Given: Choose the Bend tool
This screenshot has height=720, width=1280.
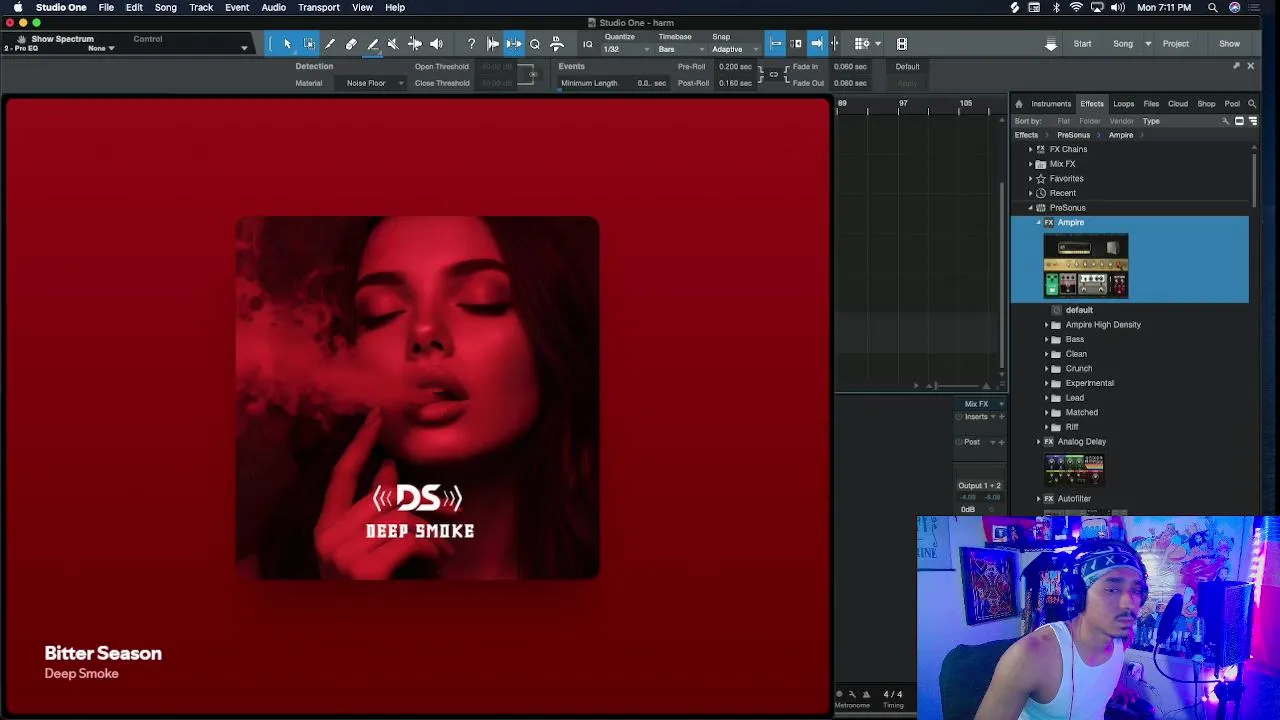Looking at the screenshot, I should [414, 44].
